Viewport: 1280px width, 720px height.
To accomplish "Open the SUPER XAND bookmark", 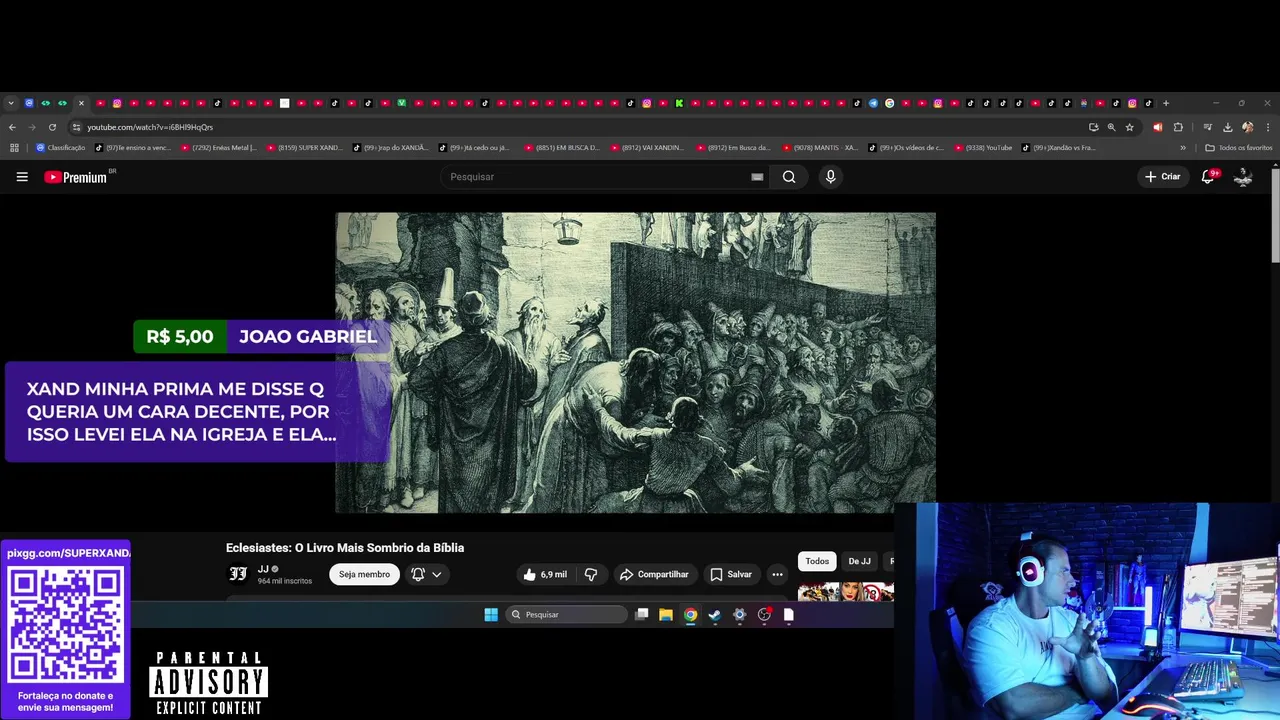I will [x=304, y=148].
